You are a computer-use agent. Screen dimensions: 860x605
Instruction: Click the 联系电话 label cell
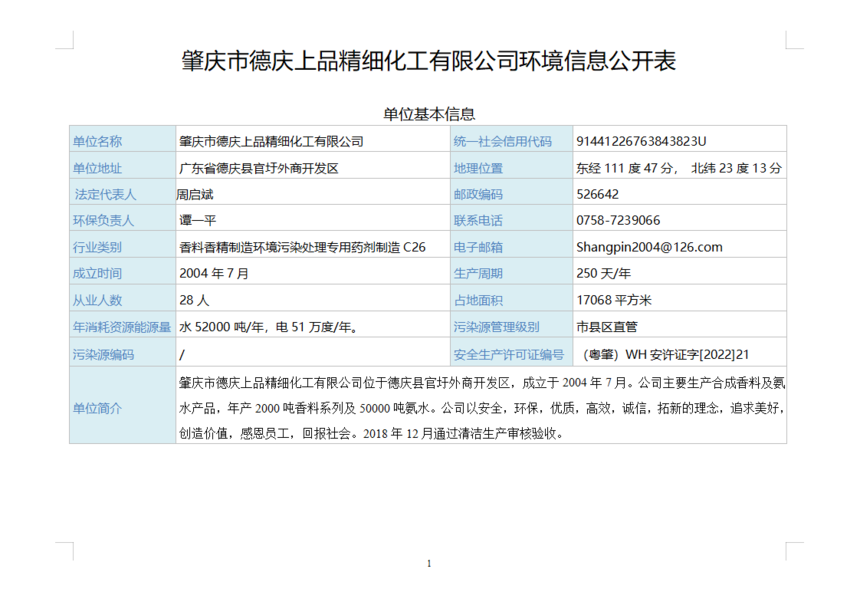pyautogui.click(x=511, y=220)
